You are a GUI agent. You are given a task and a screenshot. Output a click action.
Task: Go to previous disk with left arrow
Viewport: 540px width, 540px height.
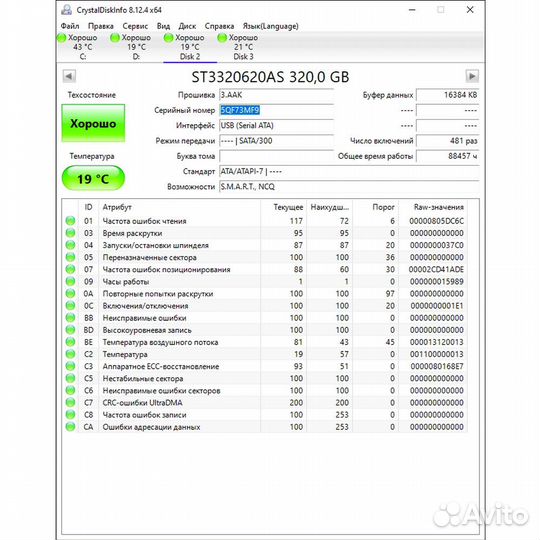[69, 76]
